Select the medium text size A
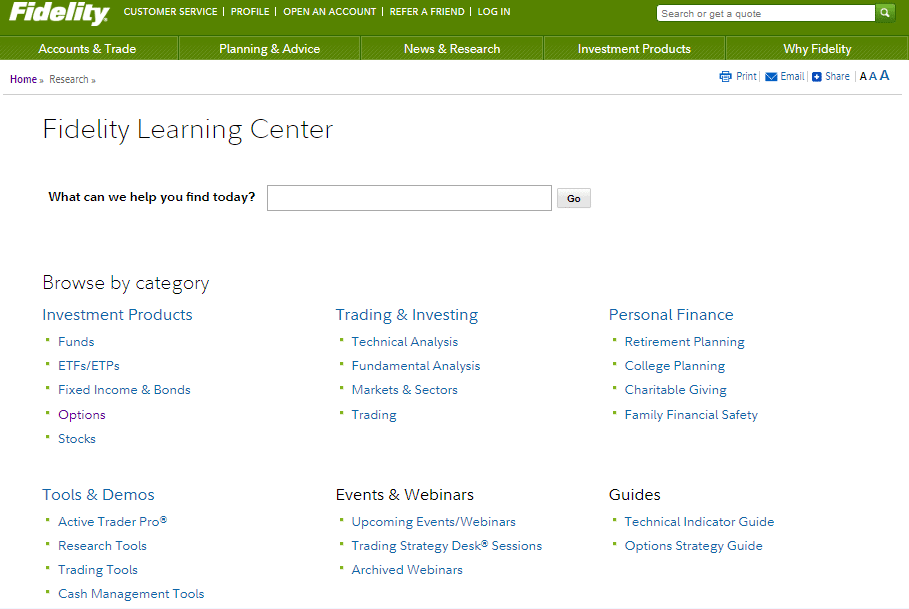Screen dimensions: 909x609 pyautogui.click(x=873, y=76)
